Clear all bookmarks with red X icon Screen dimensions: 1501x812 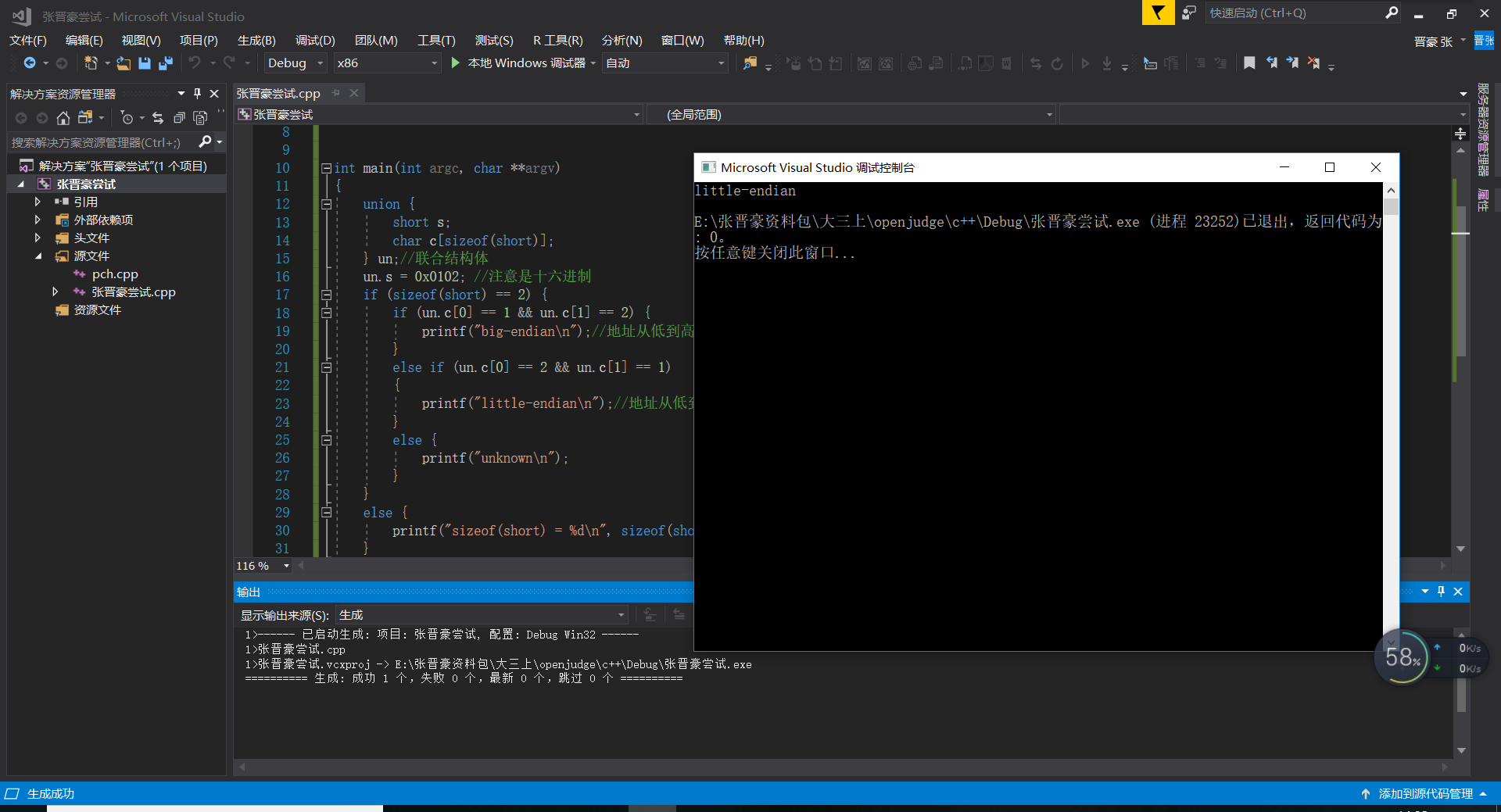point(1313,63)
